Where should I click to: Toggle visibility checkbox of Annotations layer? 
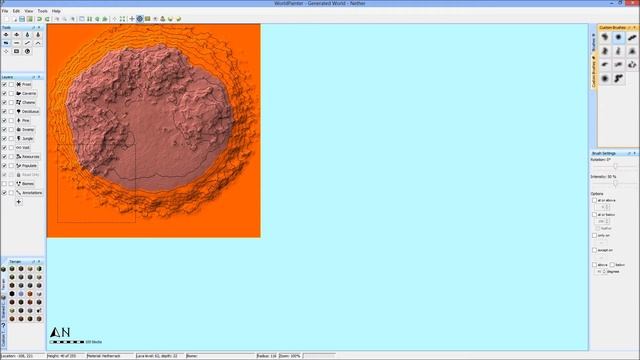pyautogui.click(x=4, y=193)
